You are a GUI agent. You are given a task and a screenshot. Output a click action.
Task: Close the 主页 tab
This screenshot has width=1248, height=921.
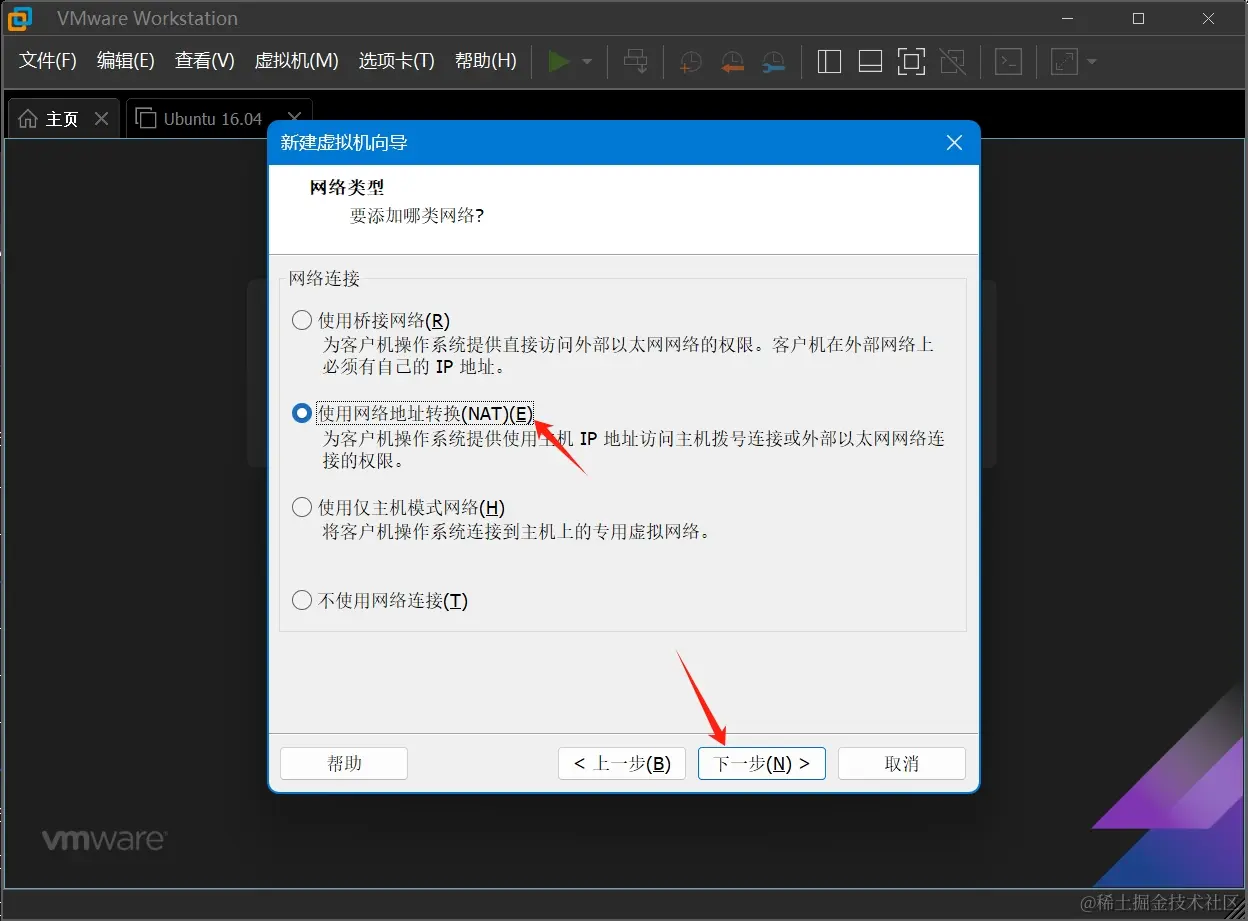point(101,119)
